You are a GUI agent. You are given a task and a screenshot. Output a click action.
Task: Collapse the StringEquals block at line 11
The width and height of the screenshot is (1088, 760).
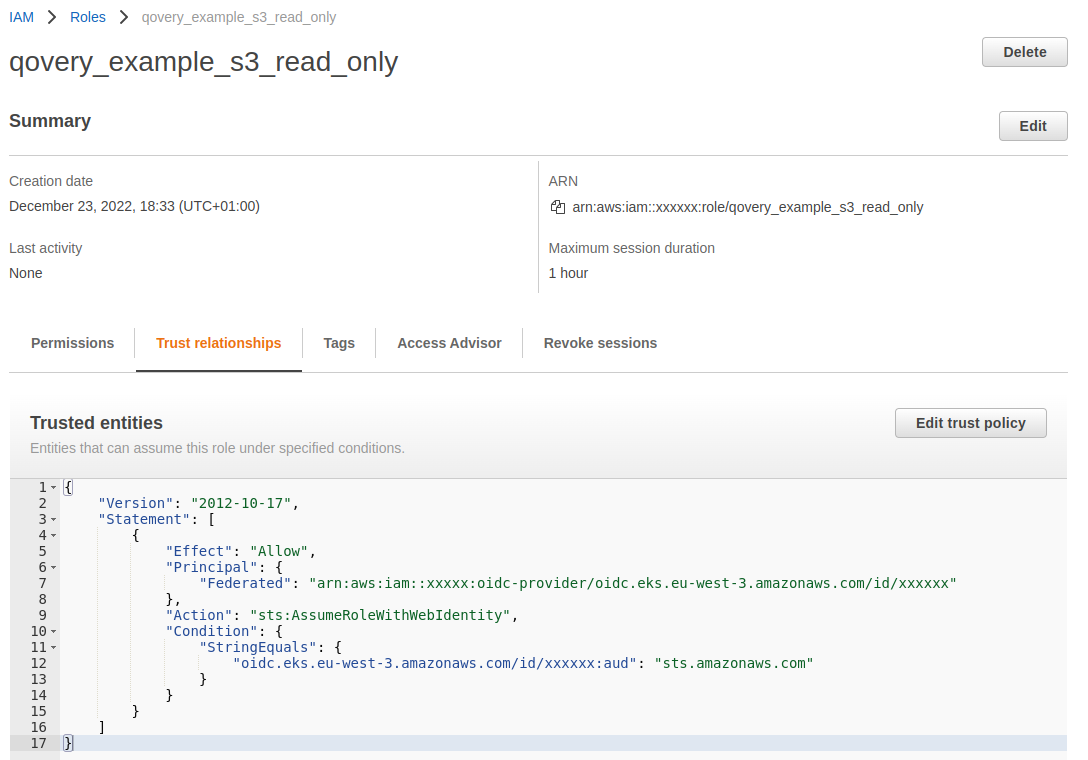point(54,647)
